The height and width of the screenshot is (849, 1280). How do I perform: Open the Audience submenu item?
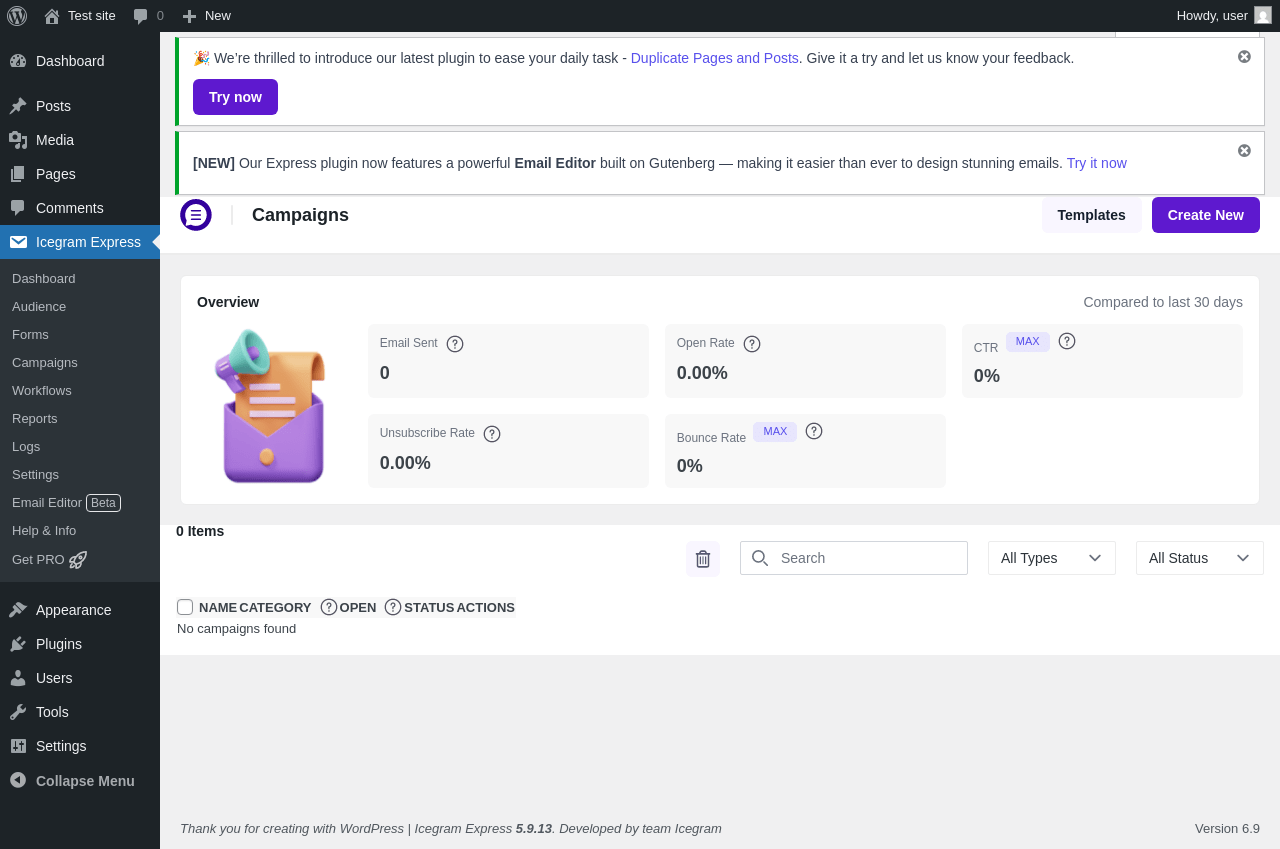tap(39, 307)
